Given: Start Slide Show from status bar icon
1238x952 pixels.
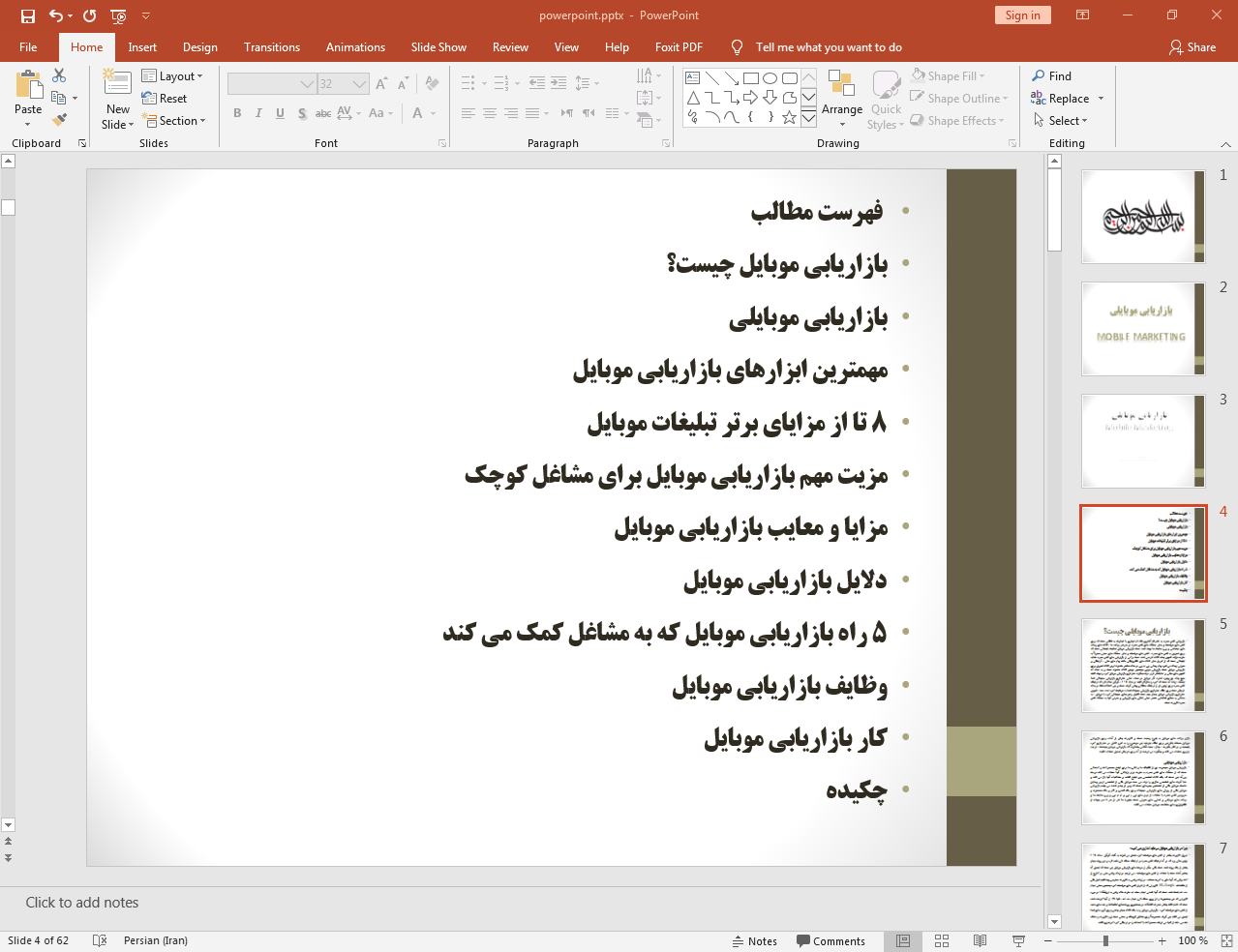Looking at the screenshot, I should [x=1018, y=940].
